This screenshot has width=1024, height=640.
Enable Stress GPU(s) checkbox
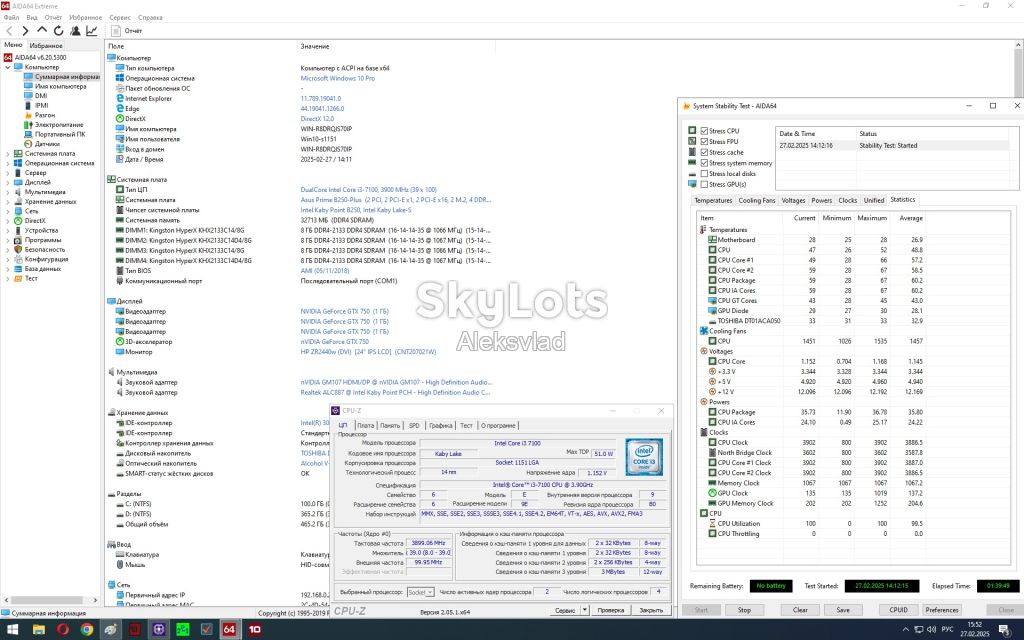pos(704,184)
